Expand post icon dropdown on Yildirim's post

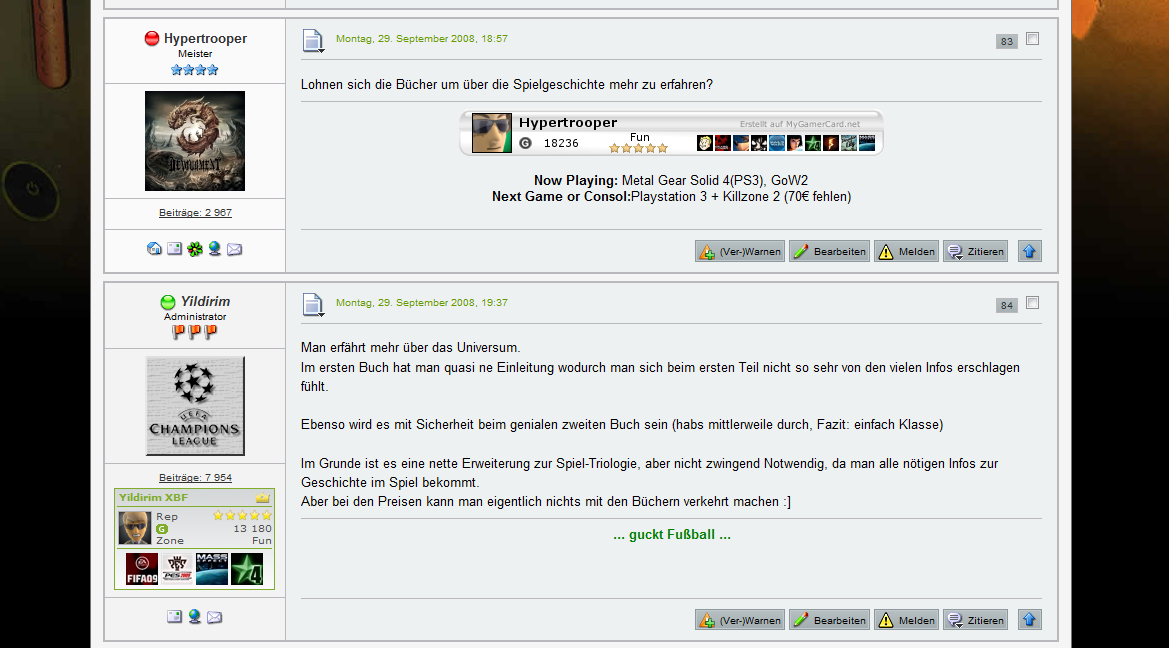(313, 305)
